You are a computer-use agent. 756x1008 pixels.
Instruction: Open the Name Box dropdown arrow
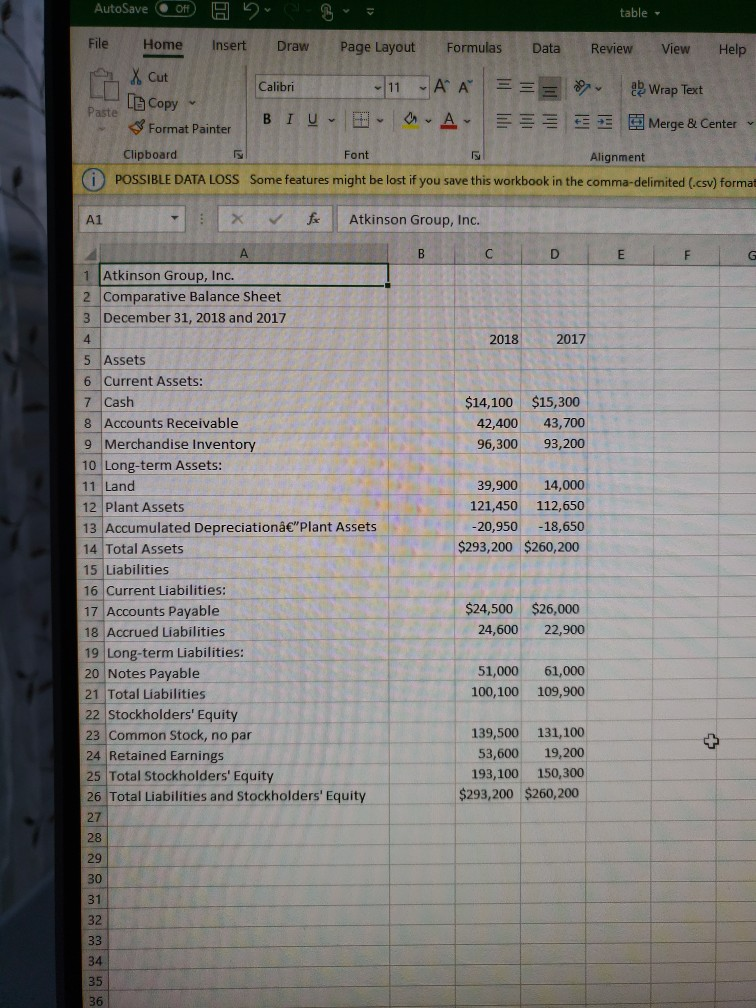click(174, 219)
